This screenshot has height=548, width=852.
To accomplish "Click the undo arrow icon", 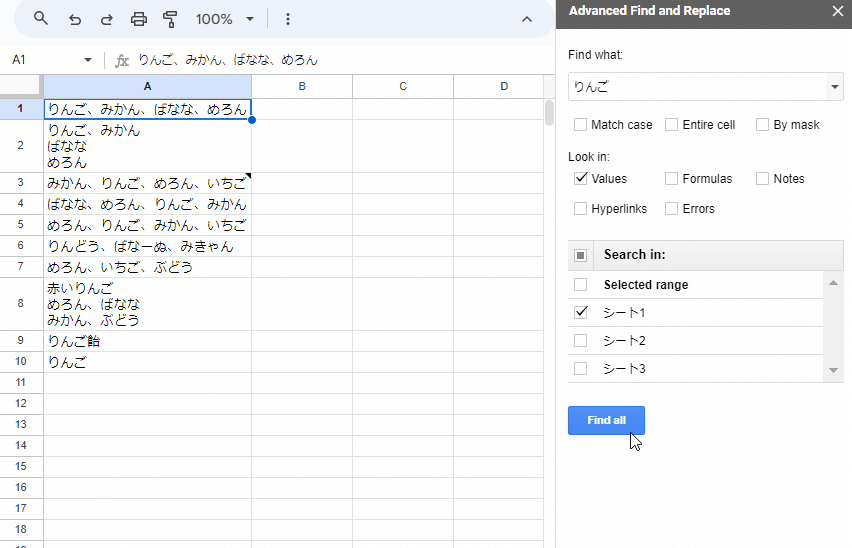I will tap(75, 19).
